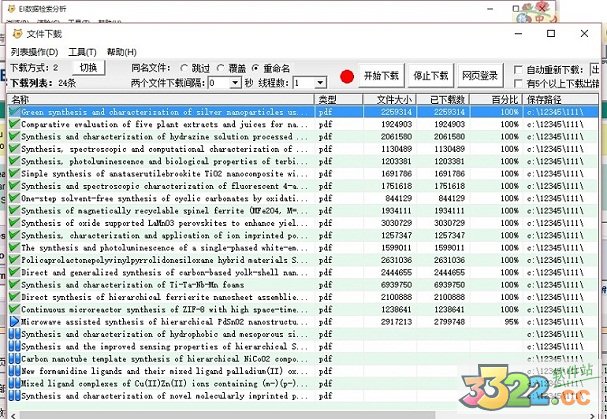Select the row 'Synthesis, spectroscopic and computational characterization'

pos(302,149)
